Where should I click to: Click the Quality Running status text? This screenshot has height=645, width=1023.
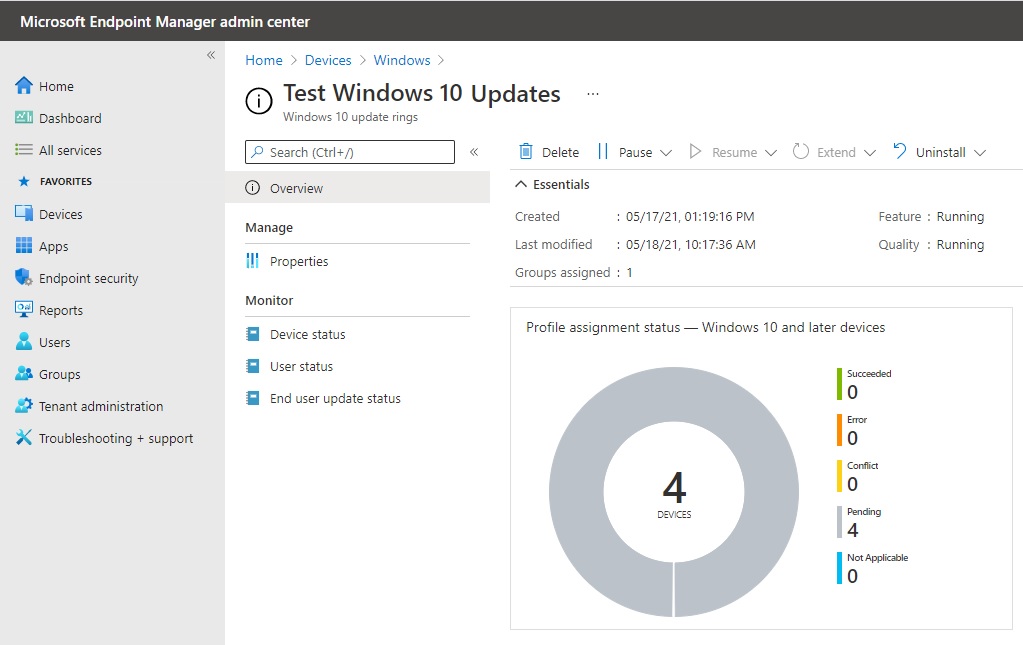pyautogui.click(x=960, y=245)
